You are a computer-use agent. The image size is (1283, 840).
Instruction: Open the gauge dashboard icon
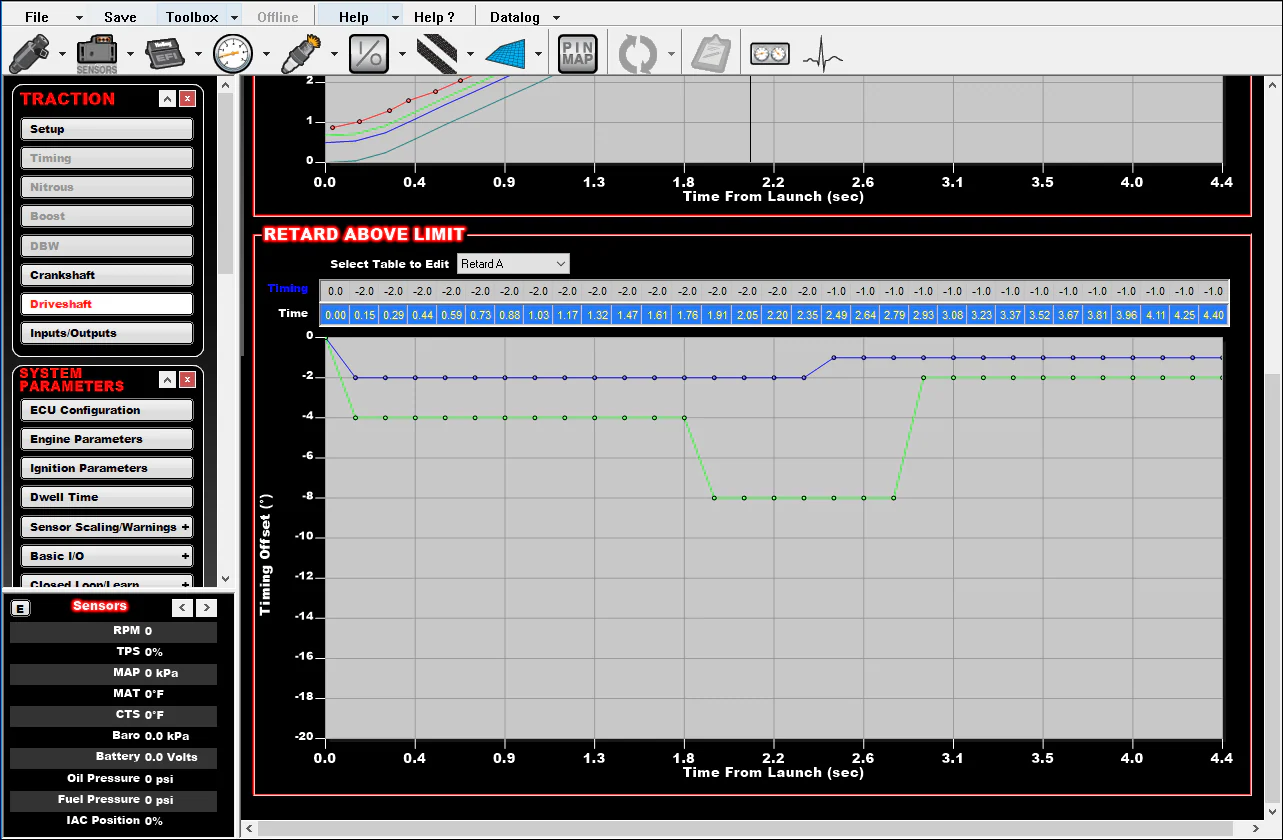tap(232, 52)
